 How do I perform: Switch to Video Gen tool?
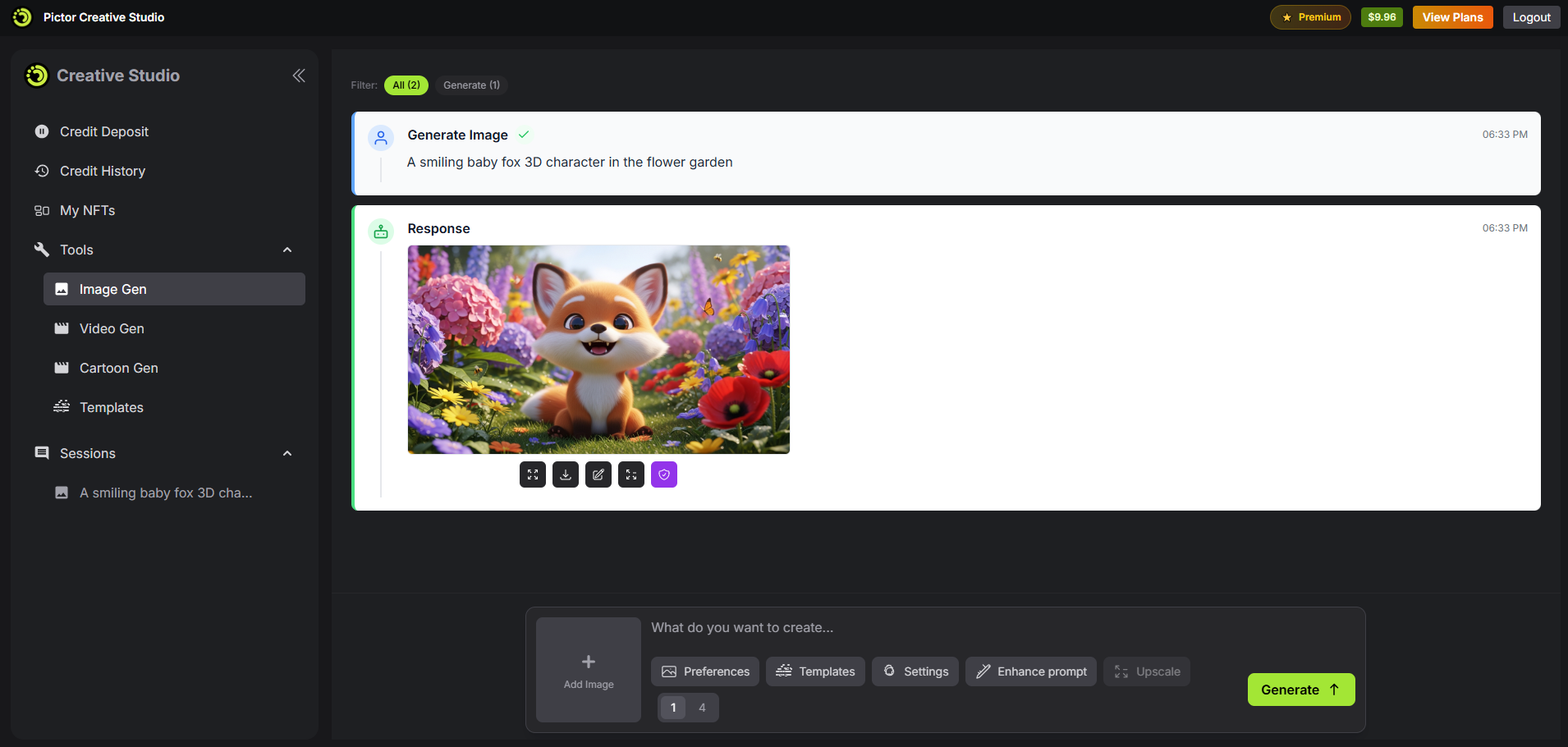click(x=112, y=328)
